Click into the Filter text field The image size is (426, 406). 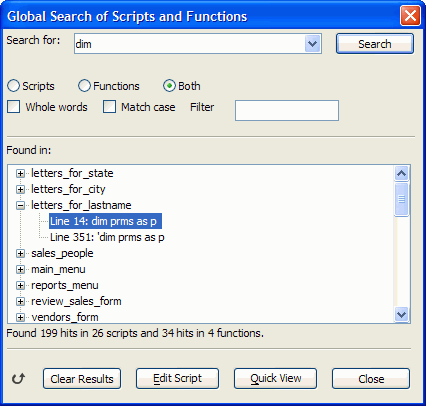point(287,110)
